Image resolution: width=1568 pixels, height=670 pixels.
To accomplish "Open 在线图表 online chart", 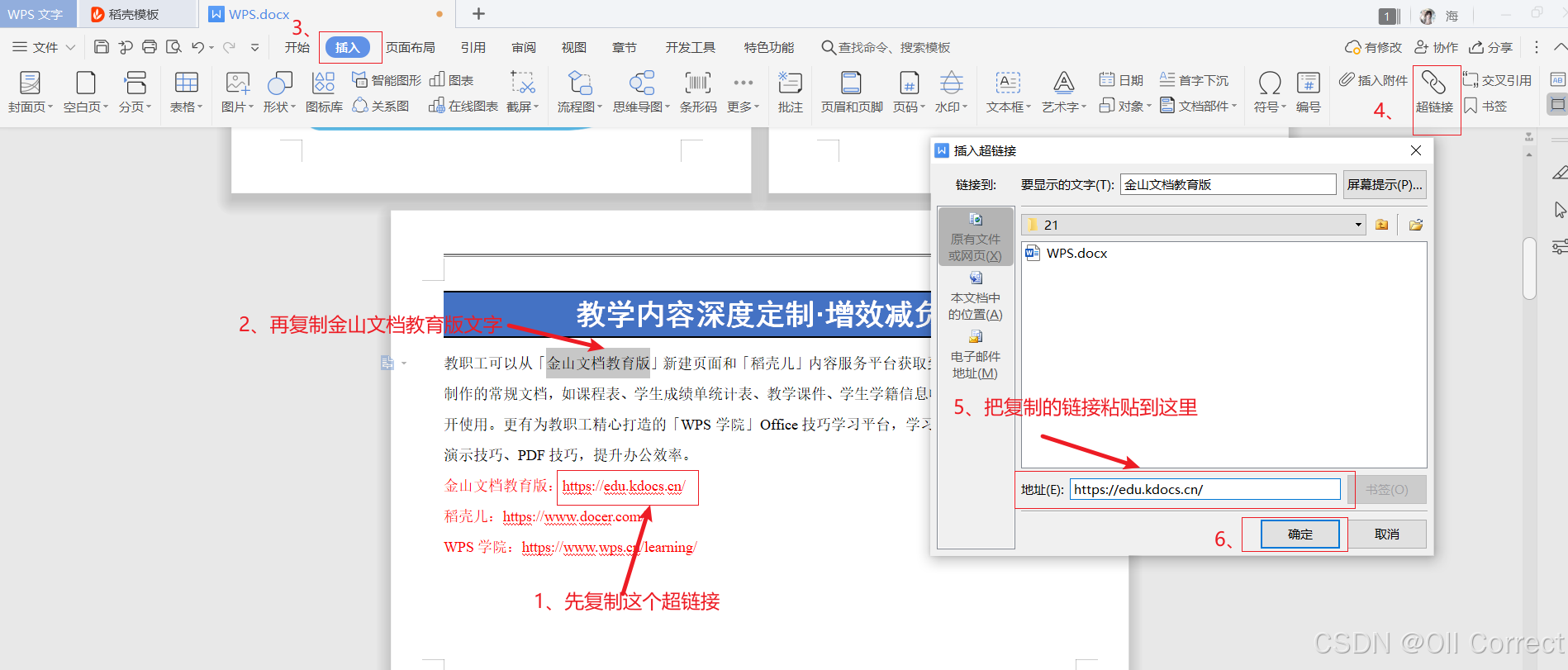I will (463, 106).
